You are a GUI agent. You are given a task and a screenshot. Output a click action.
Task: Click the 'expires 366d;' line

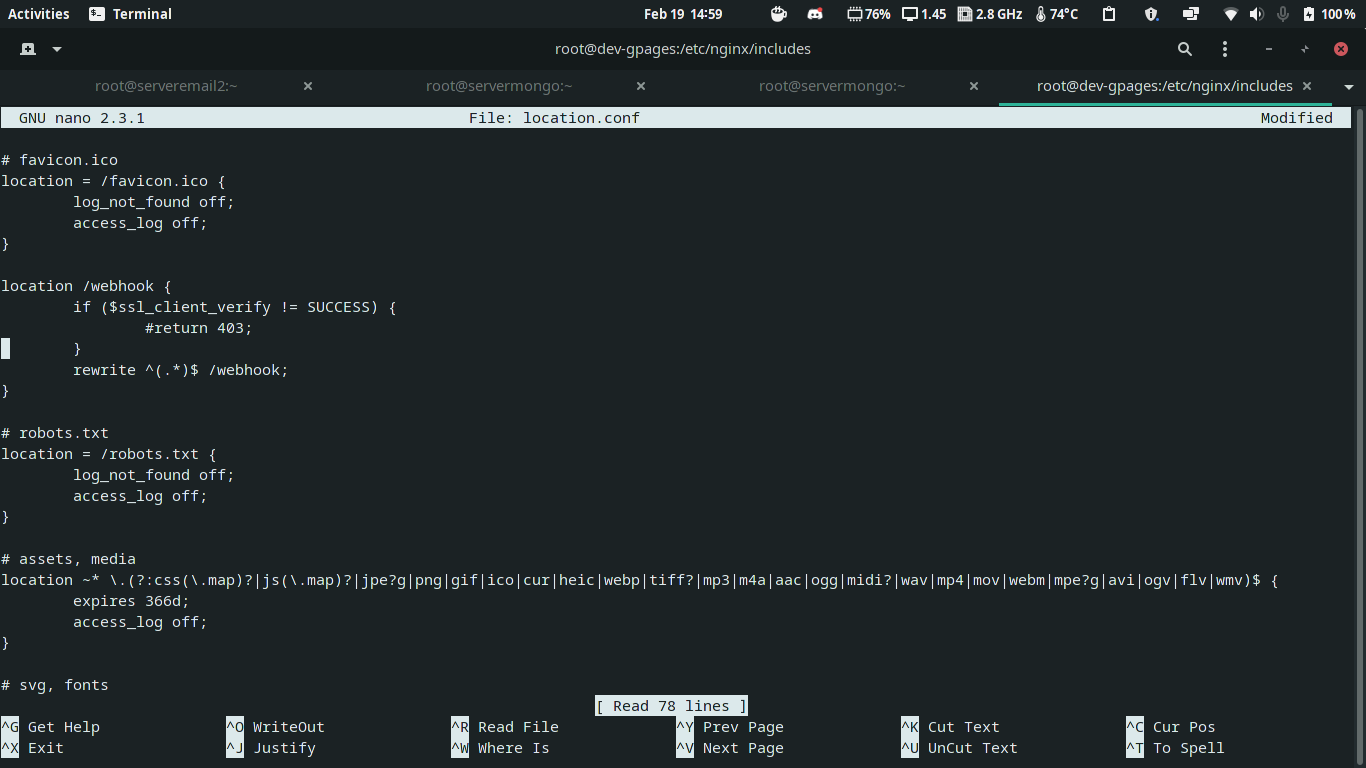point(131,601)
